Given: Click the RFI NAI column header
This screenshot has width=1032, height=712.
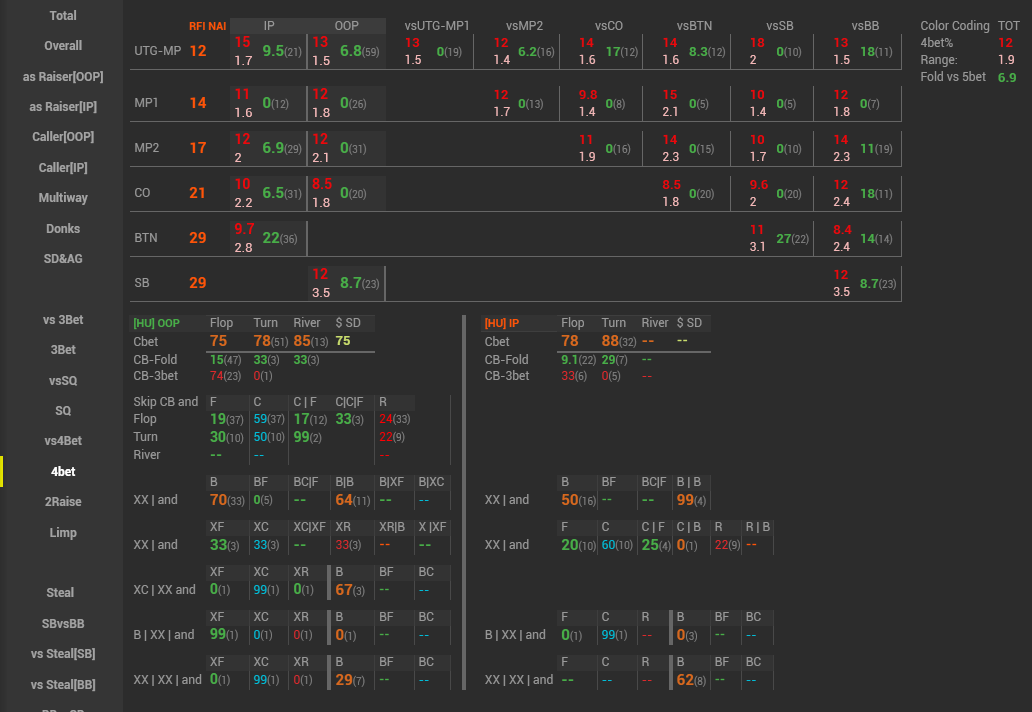Looking at the screenshot, I should point(208,26).
